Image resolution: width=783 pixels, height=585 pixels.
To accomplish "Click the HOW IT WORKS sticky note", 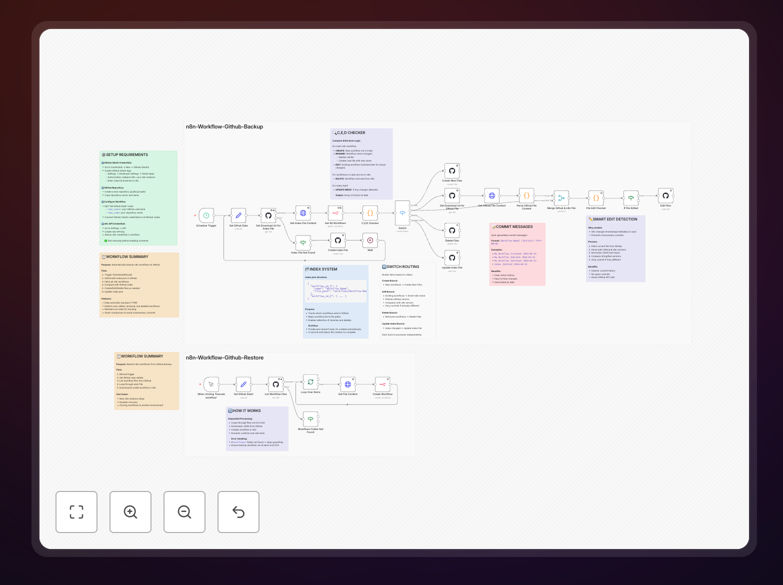I will [x=257, y=429].
